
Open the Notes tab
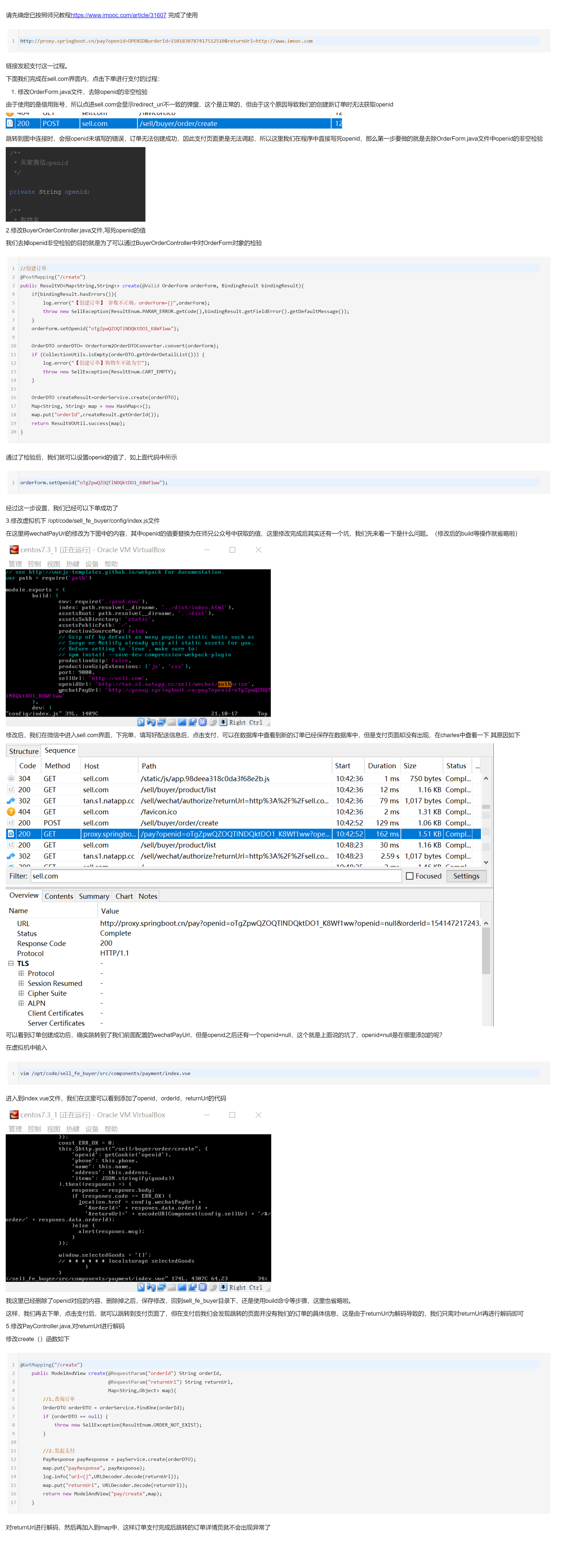click(x=148, y=896)
